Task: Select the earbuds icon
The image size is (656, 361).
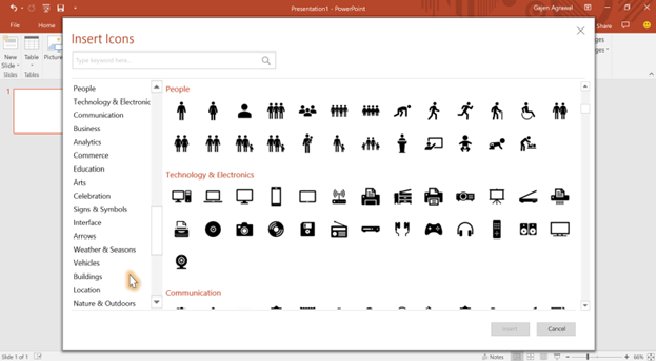Action: (x=402, y=229)
